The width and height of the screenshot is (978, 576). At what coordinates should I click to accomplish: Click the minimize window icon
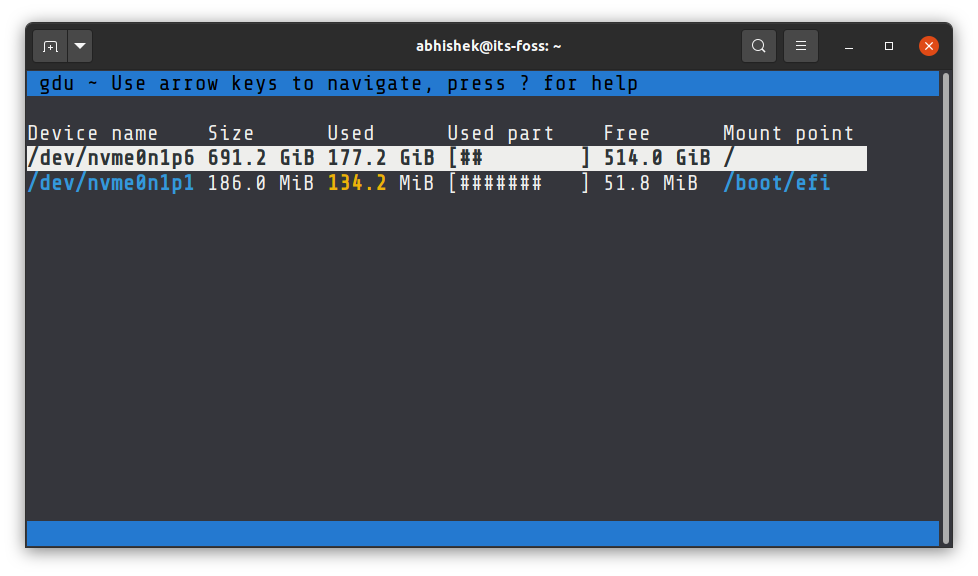pos(847,46)
